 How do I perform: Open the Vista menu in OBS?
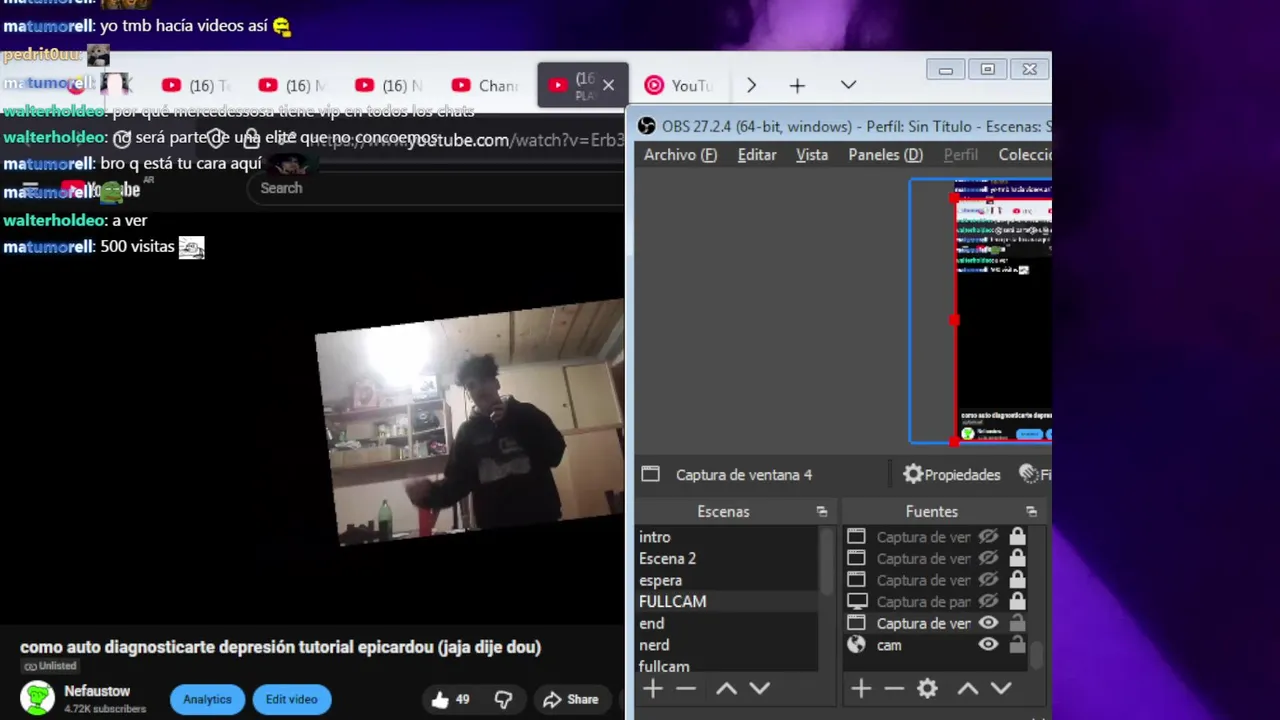pyautogui.click(x=812, y=154)
